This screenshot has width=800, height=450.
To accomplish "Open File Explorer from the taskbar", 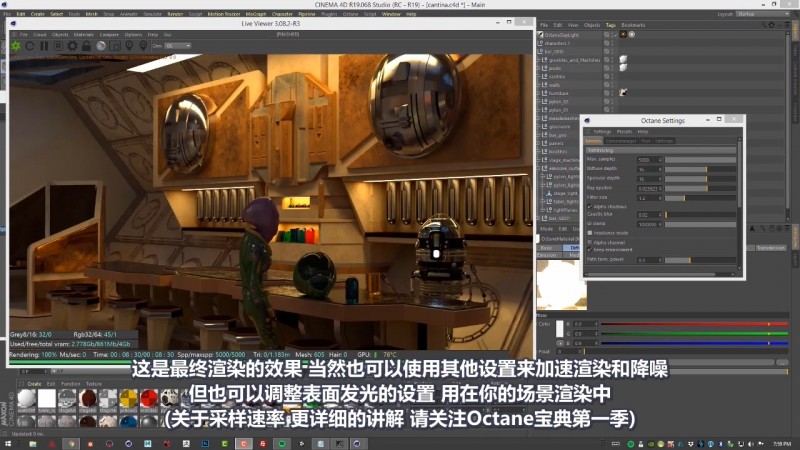I will point(33,444).
